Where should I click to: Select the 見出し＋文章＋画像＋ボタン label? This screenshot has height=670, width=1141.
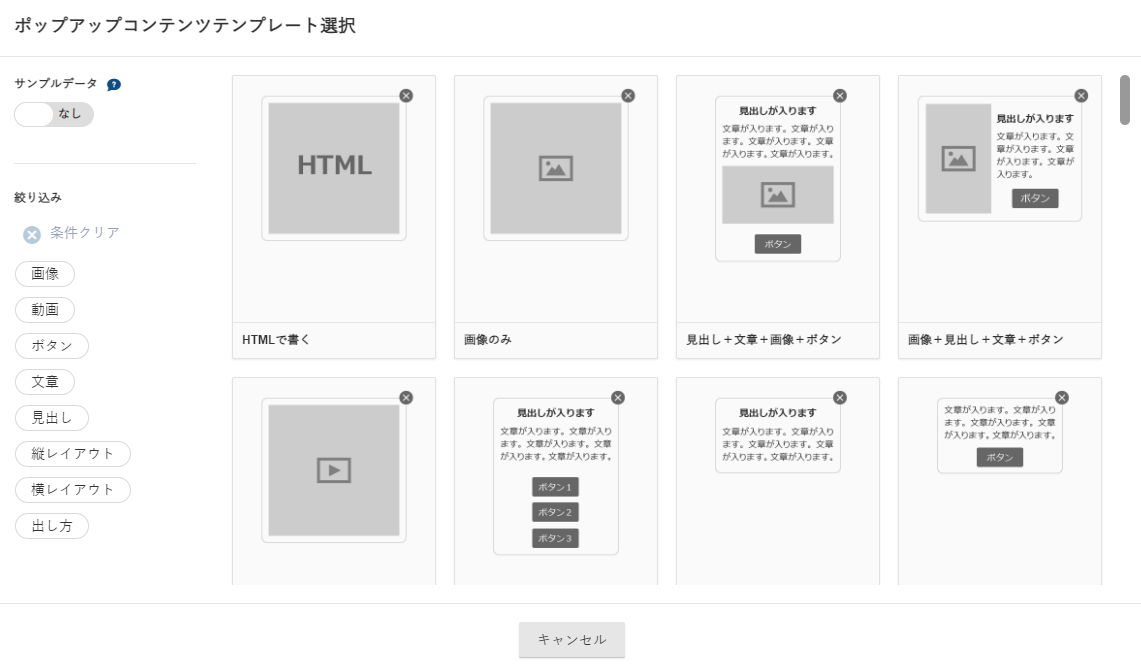point(763,340)
